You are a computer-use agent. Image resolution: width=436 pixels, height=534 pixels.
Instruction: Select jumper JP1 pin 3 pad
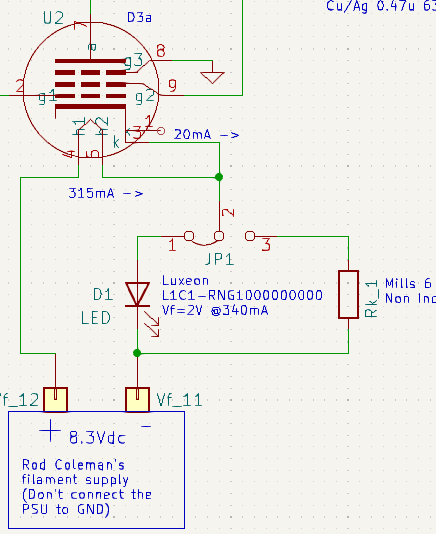(x=250, y=236)
